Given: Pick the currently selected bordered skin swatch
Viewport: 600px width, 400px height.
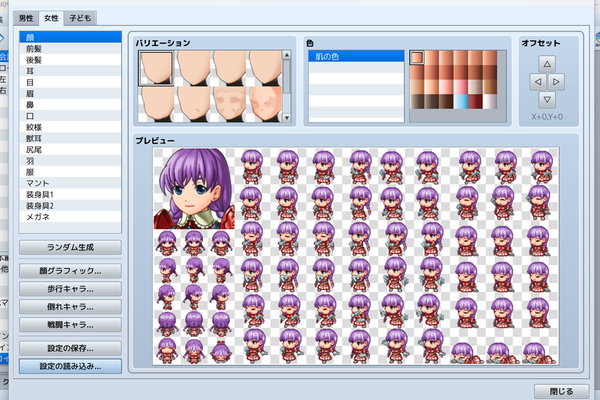Looking at the screenshot, I should [x=417, y=58].
